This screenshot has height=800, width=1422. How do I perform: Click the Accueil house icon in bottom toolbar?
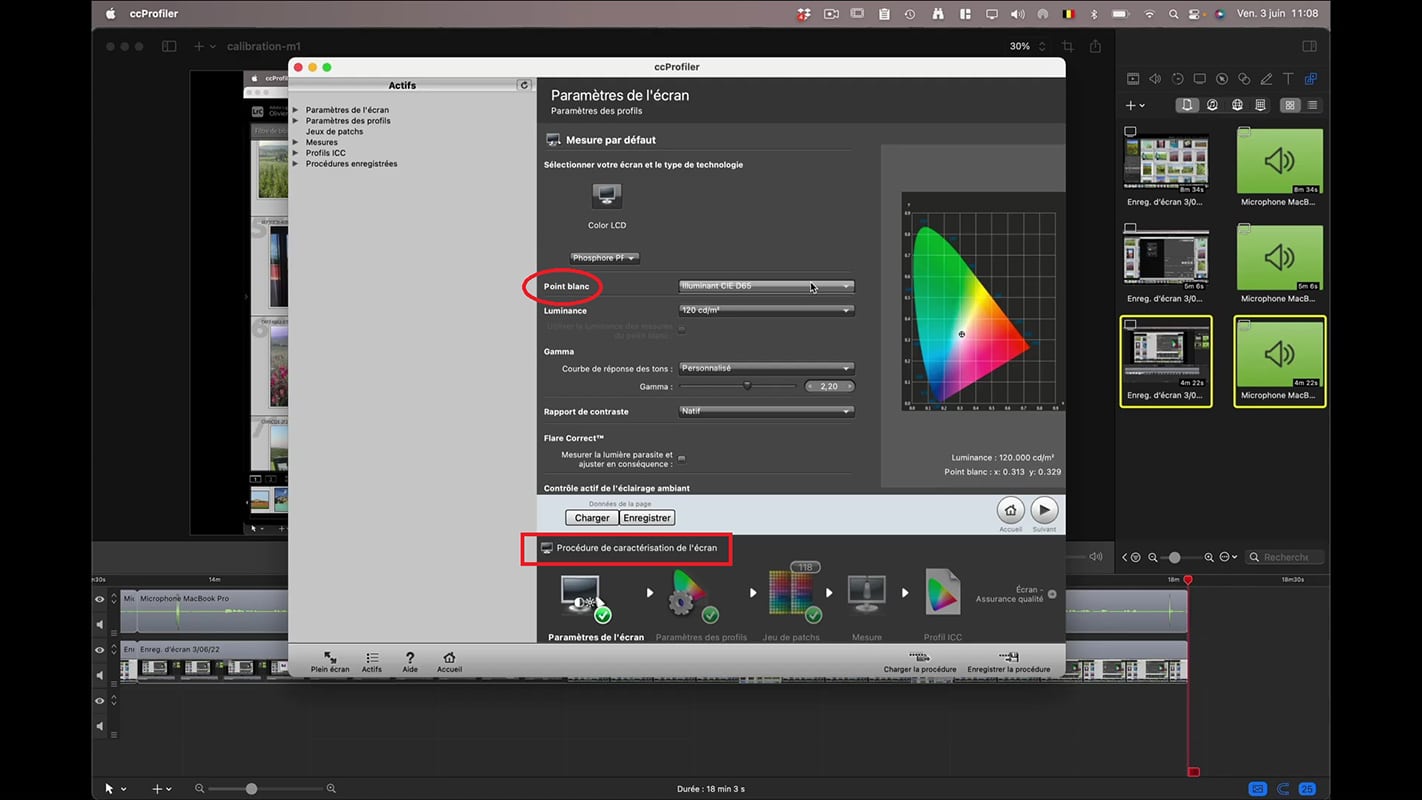[449, 662]
